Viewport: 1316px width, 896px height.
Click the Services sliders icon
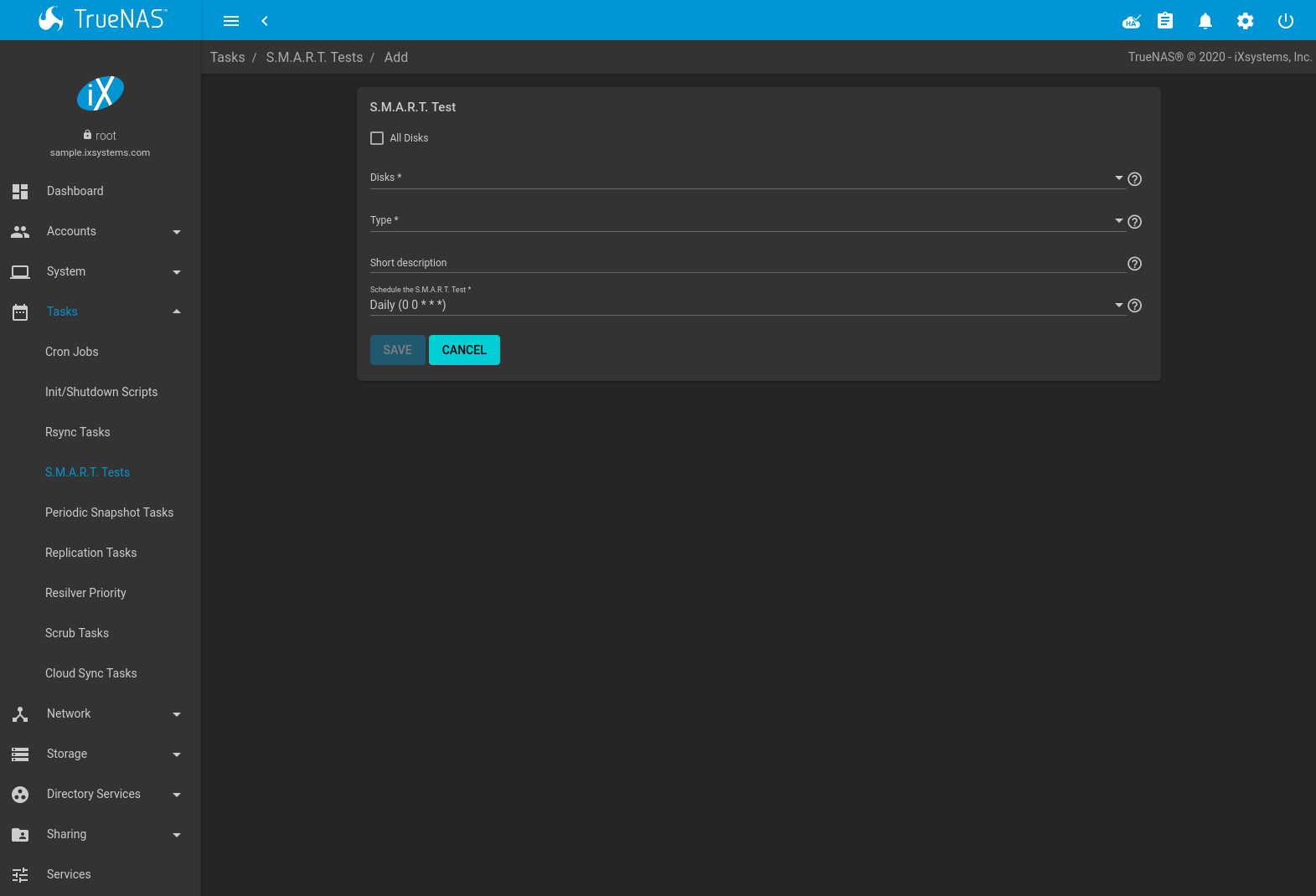pyautogui.click(x=20, y=874)
